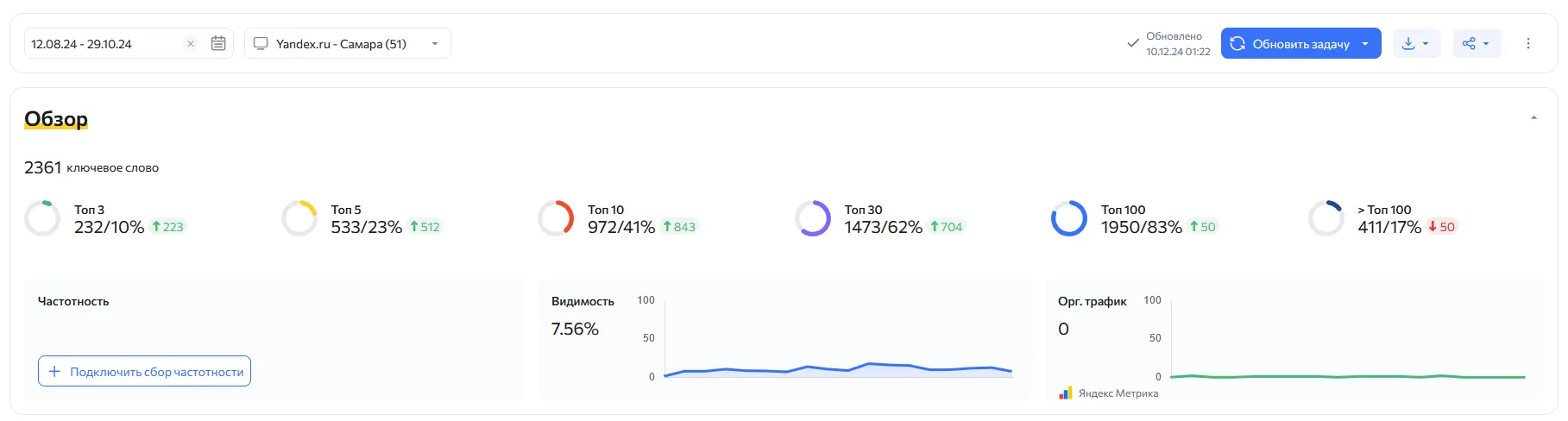Click the Yandex Metrica logo icon
Image resolution: width=1568 pixels, height=421 pixels.
coord(1066,393)
